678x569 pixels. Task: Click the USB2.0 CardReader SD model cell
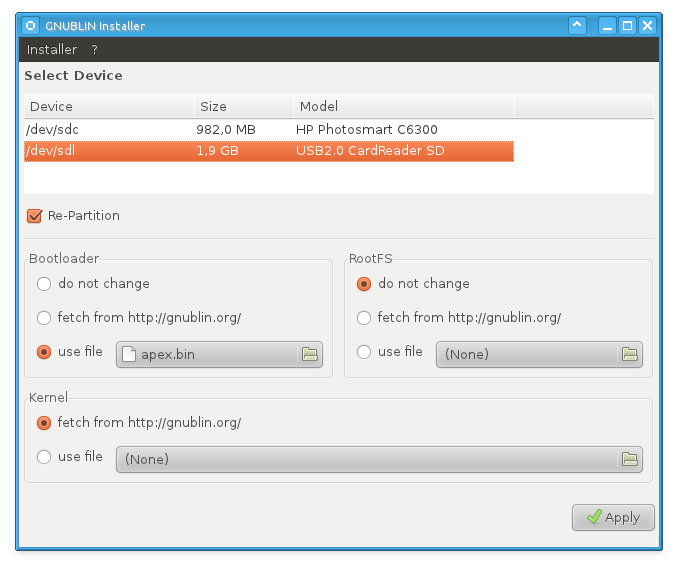pyautogui.click(x=370, y=150)
